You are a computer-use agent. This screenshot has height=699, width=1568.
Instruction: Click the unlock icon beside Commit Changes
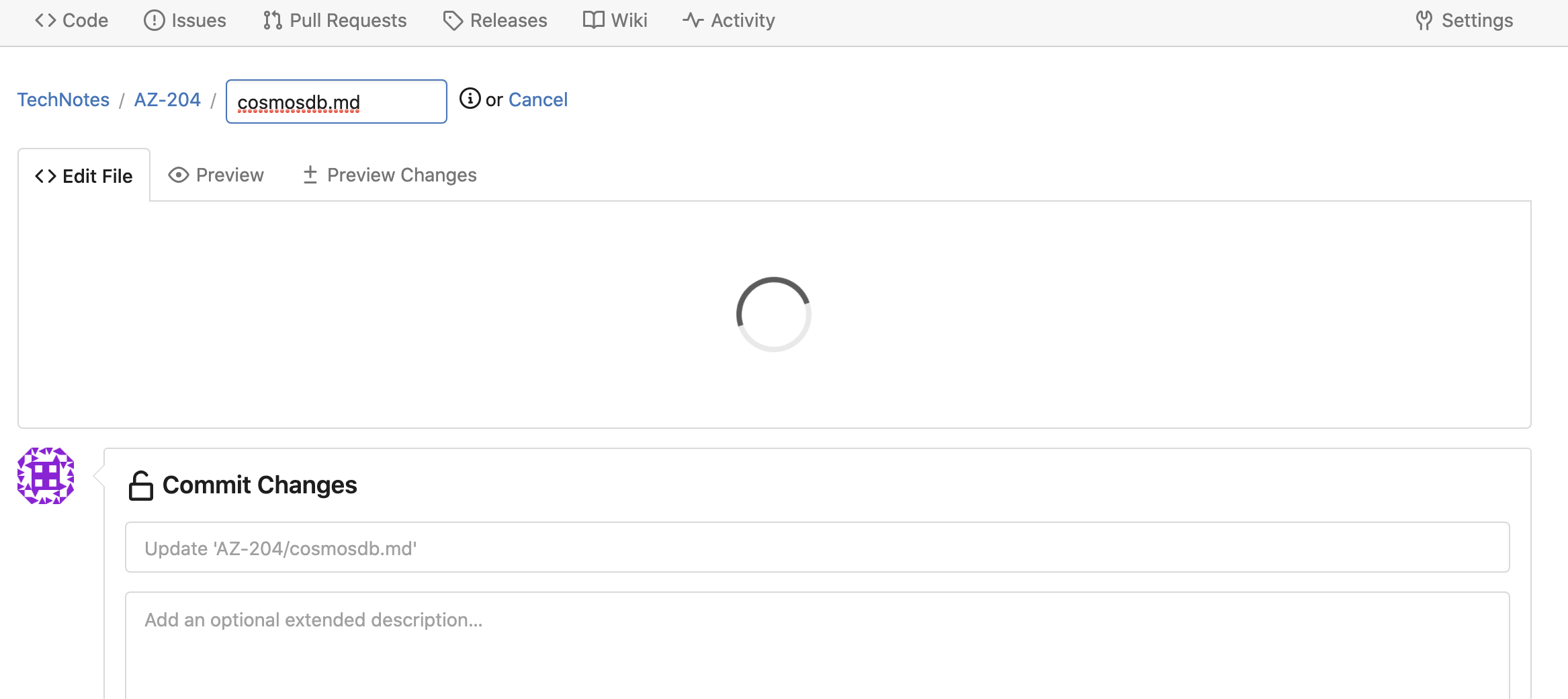point(141,485)
